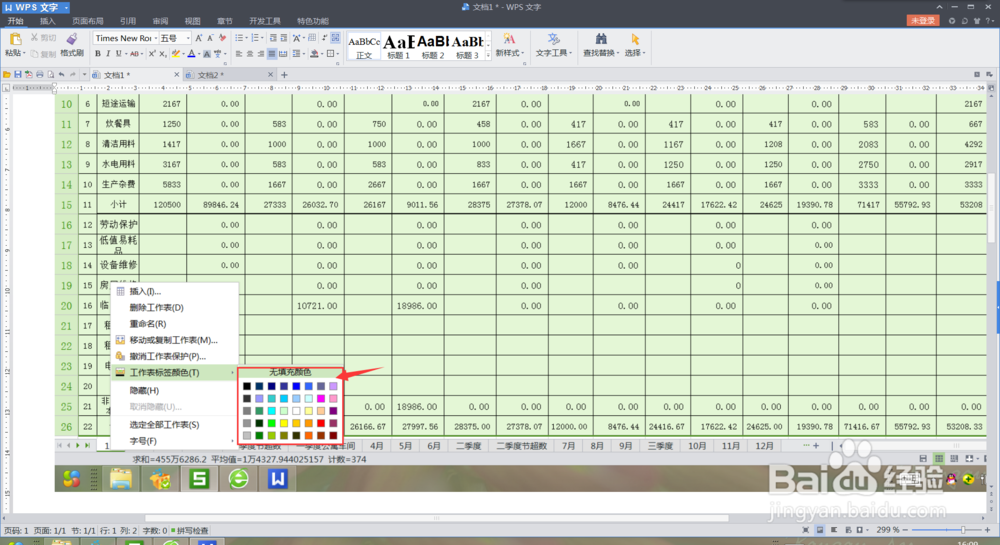Open the 开始 ribbon tab
The height and width of the screenshot is (545, 1000).
[x=15, y=21]
